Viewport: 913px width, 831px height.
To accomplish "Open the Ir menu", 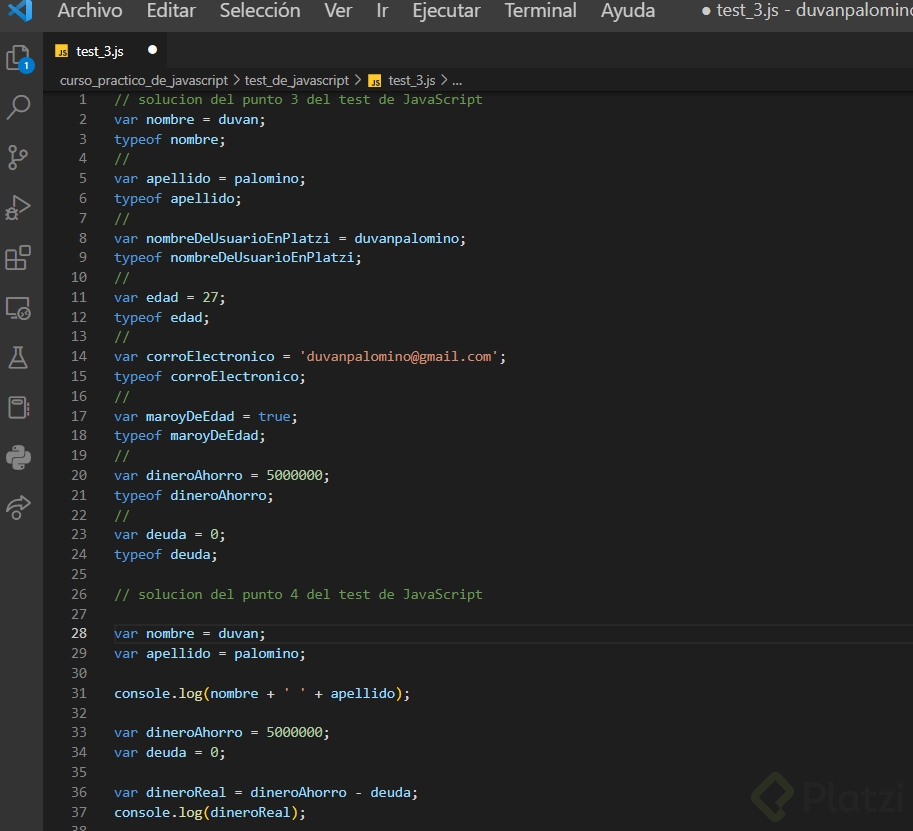I will pos(382,10).
